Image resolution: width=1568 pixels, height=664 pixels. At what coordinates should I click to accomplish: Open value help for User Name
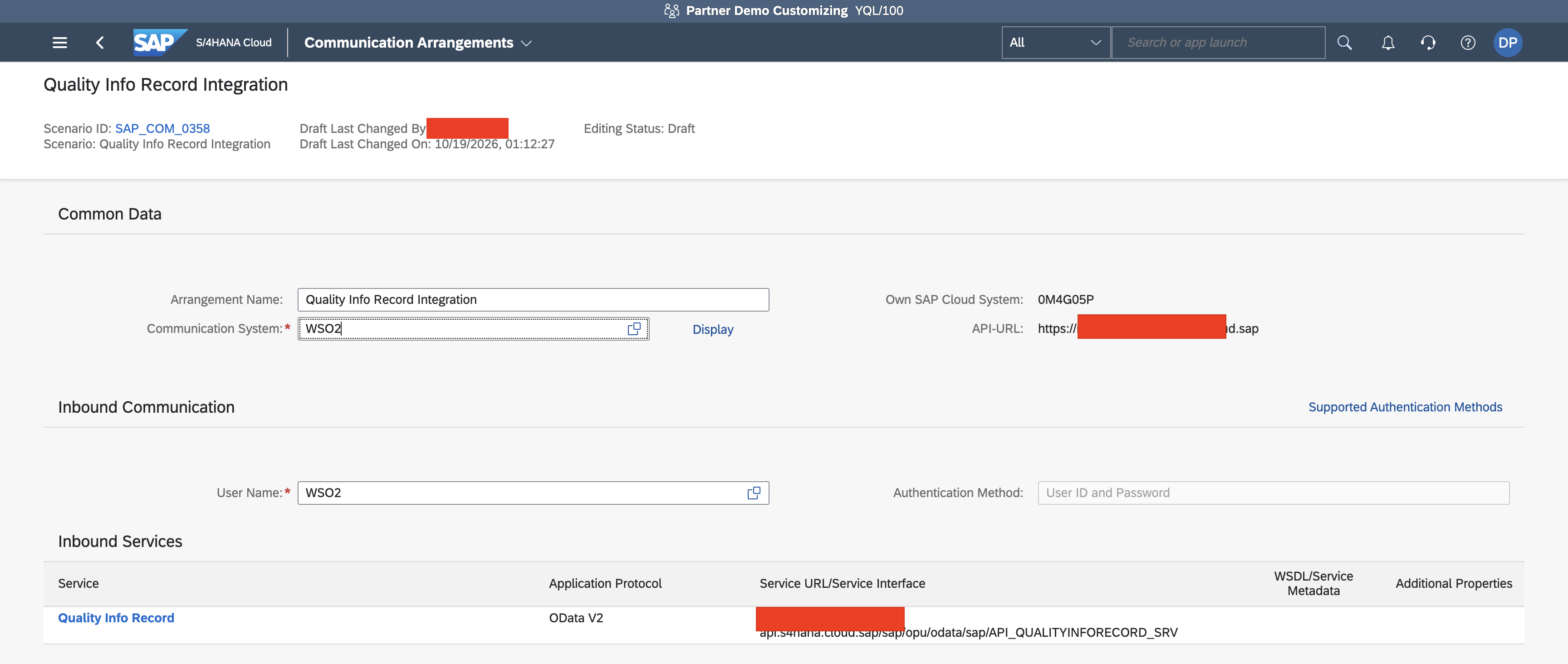pos(754,493)
